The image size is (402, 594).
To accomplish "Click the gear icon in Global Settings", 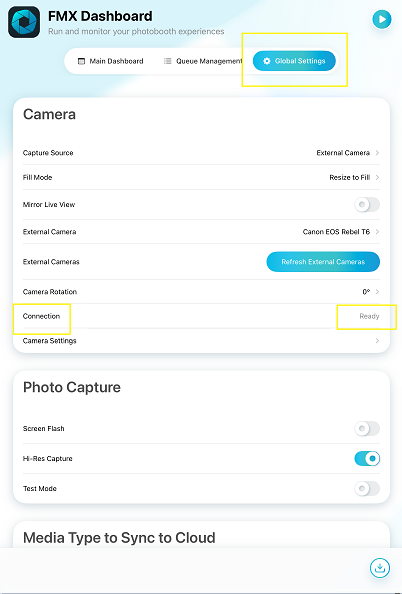I will (267, 61).
